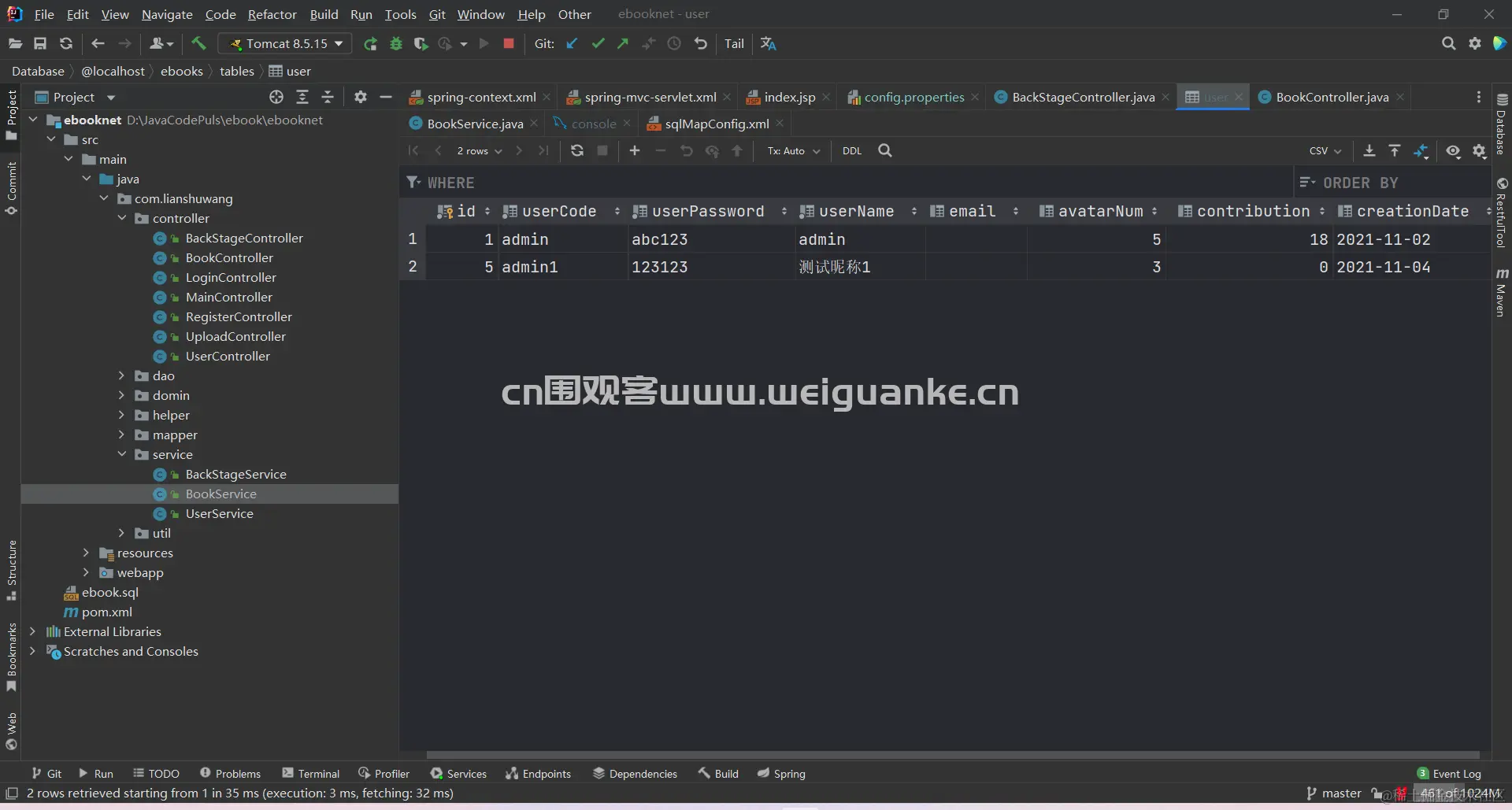Open the 2 rows page size dropdown
The width and height of the screenshot is (1512, 810).
480,151
